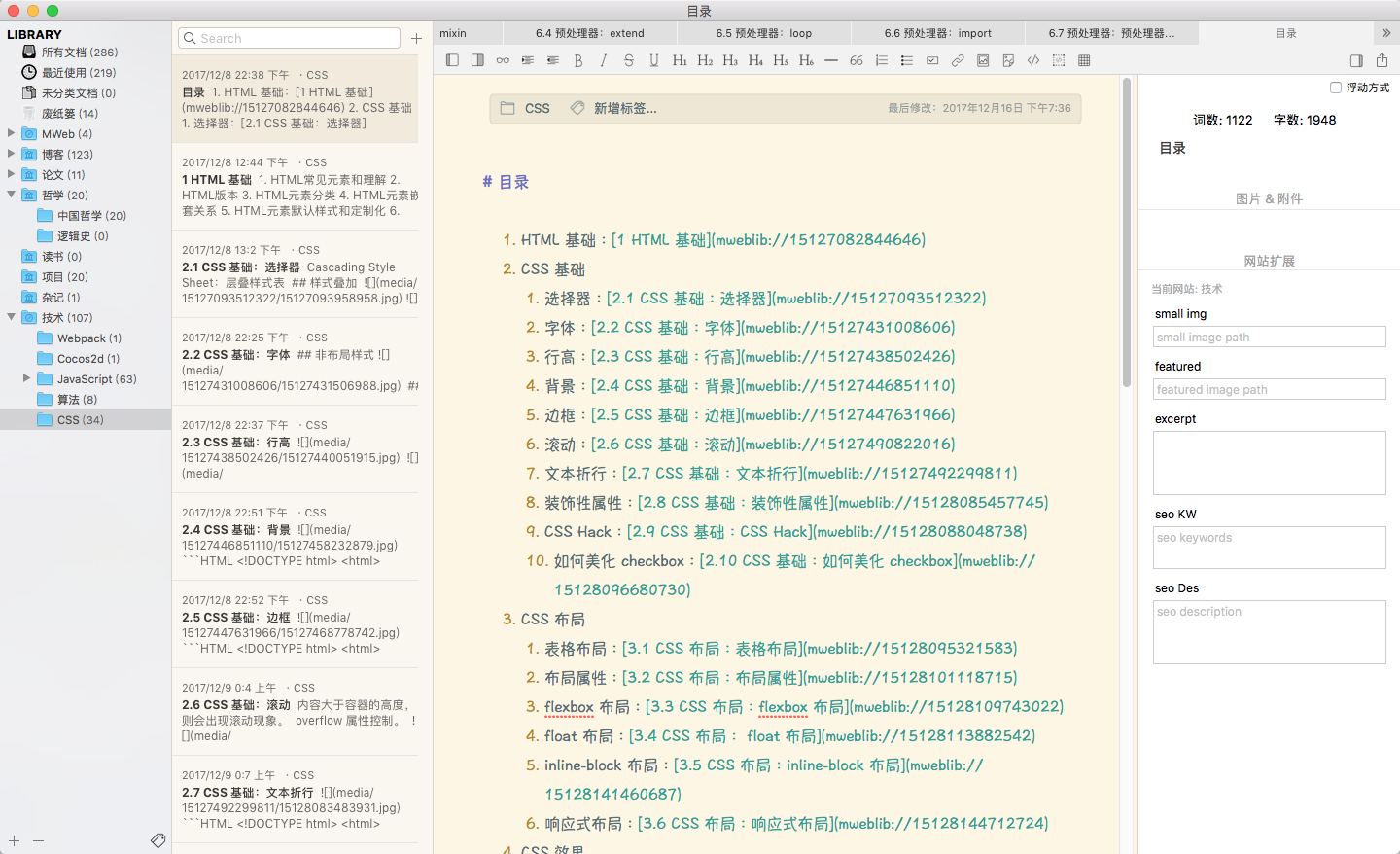Insert a table
This screenshot has width=1400, height=854.
coord(1084,60)
